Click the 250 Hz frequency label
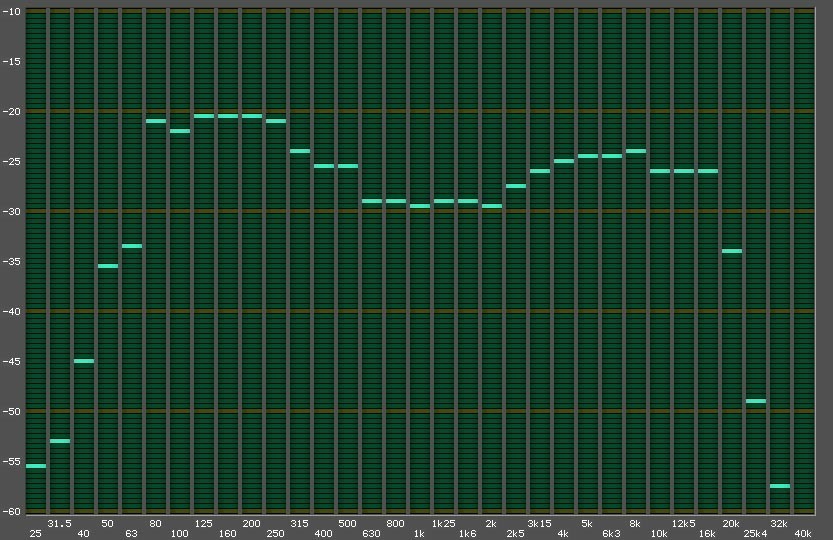Screen dimensions: 833x540 275,534
